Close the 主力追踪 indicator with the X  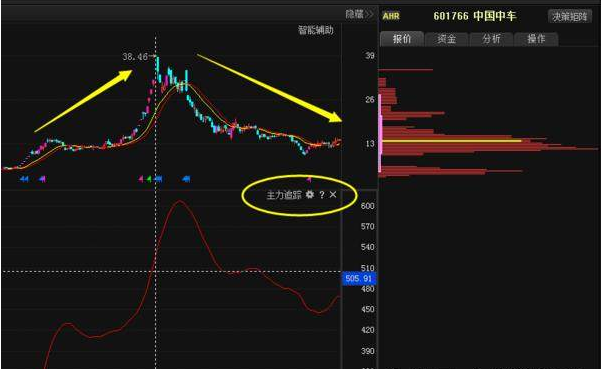pos(333,195)
